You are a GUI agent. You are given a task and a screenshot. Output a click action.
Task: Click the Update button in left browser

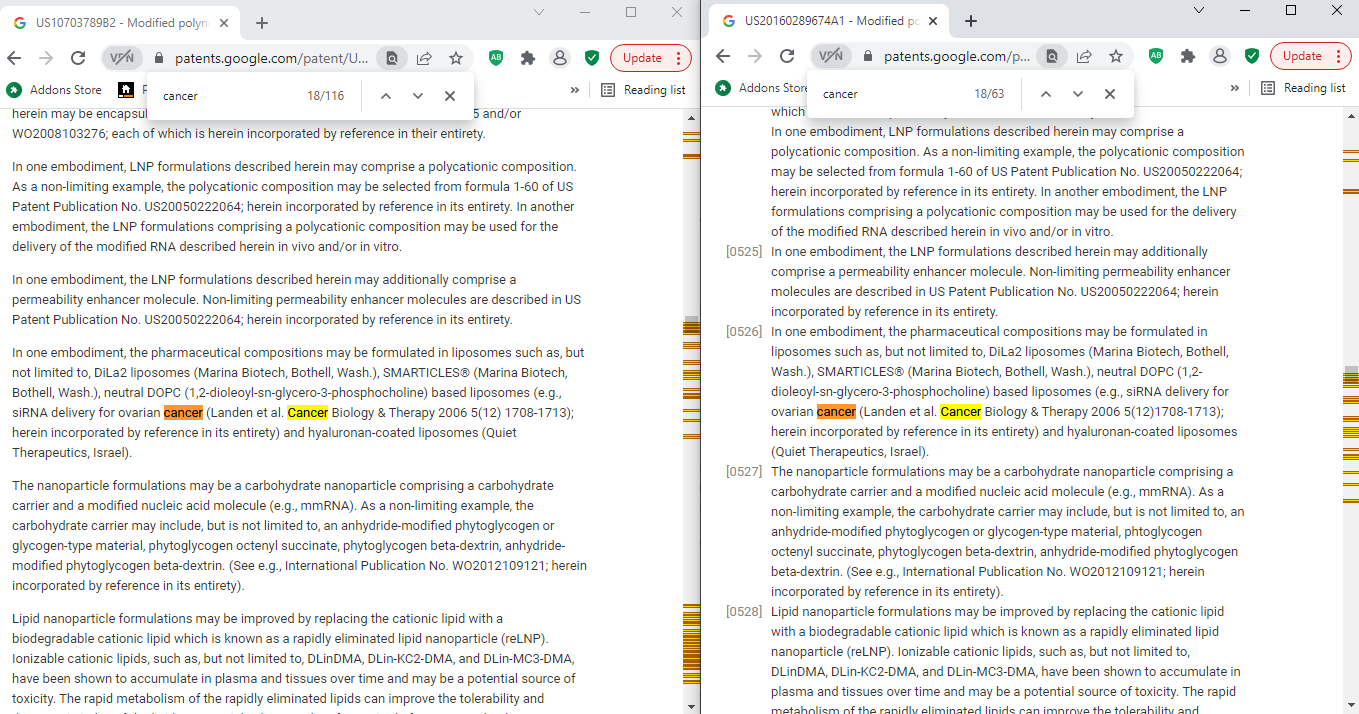(x=650, y=58)
